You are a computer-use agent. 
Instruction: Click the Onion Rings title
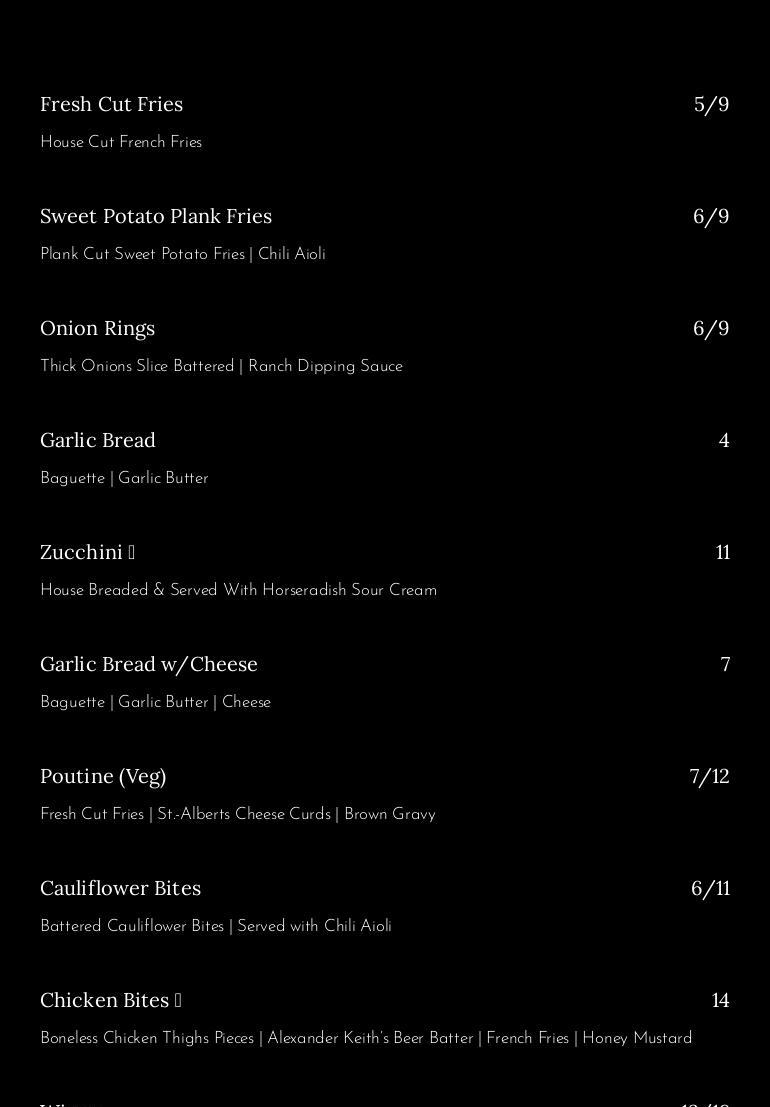point(97,328)
